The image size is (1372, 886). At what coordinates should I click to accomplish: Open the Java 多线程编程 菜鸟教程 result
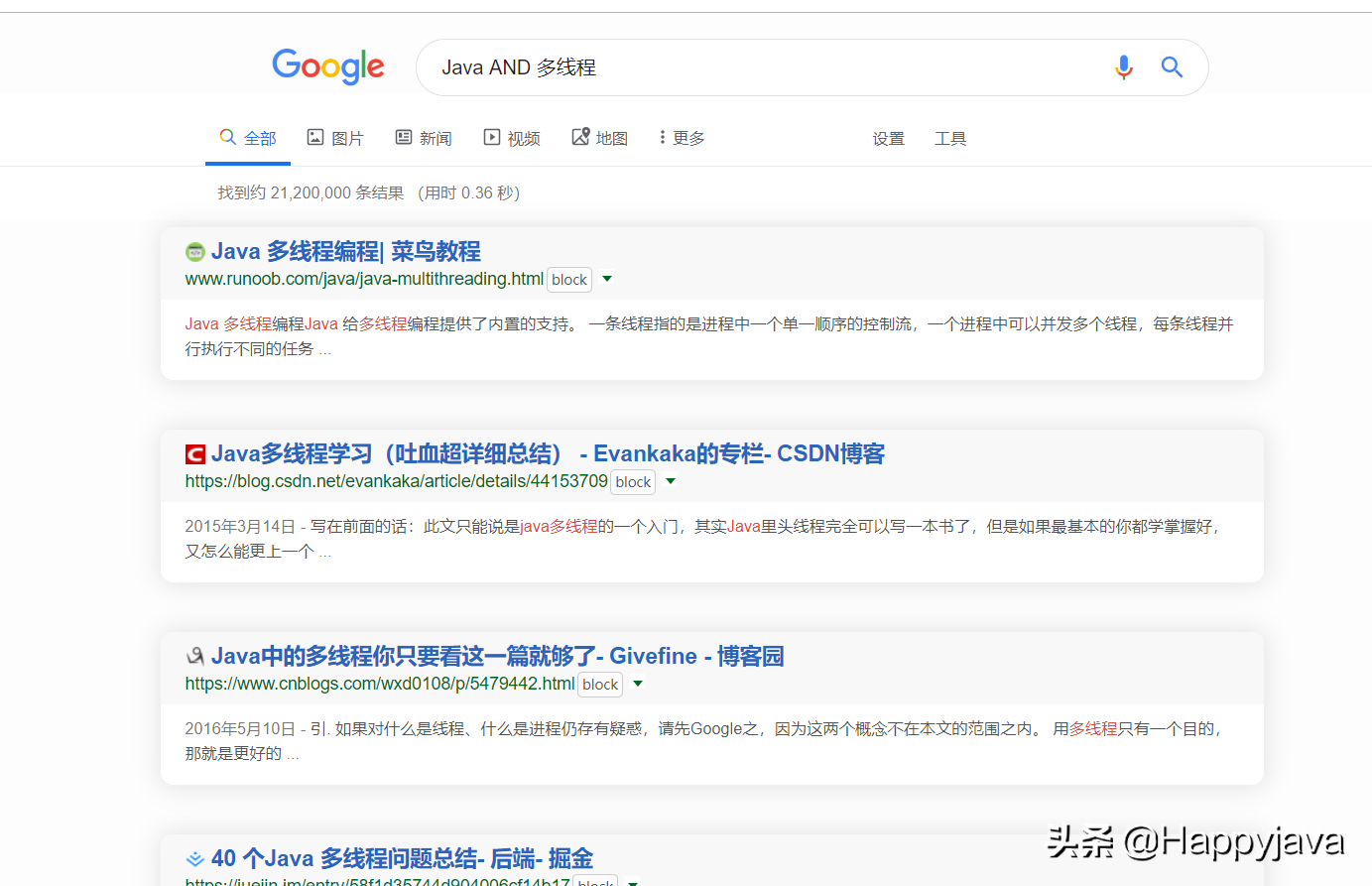click(x=345, y=251)
